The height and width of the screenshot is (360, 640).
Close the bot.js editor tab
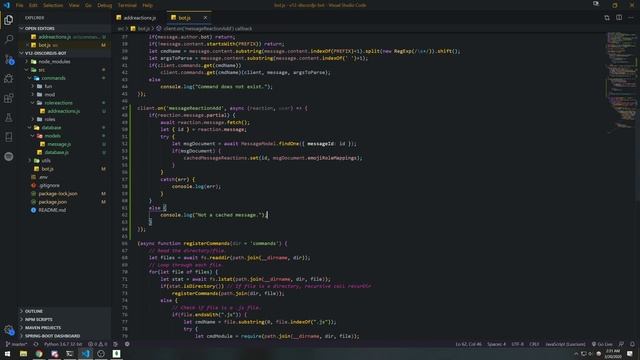(x=205, y=18)
